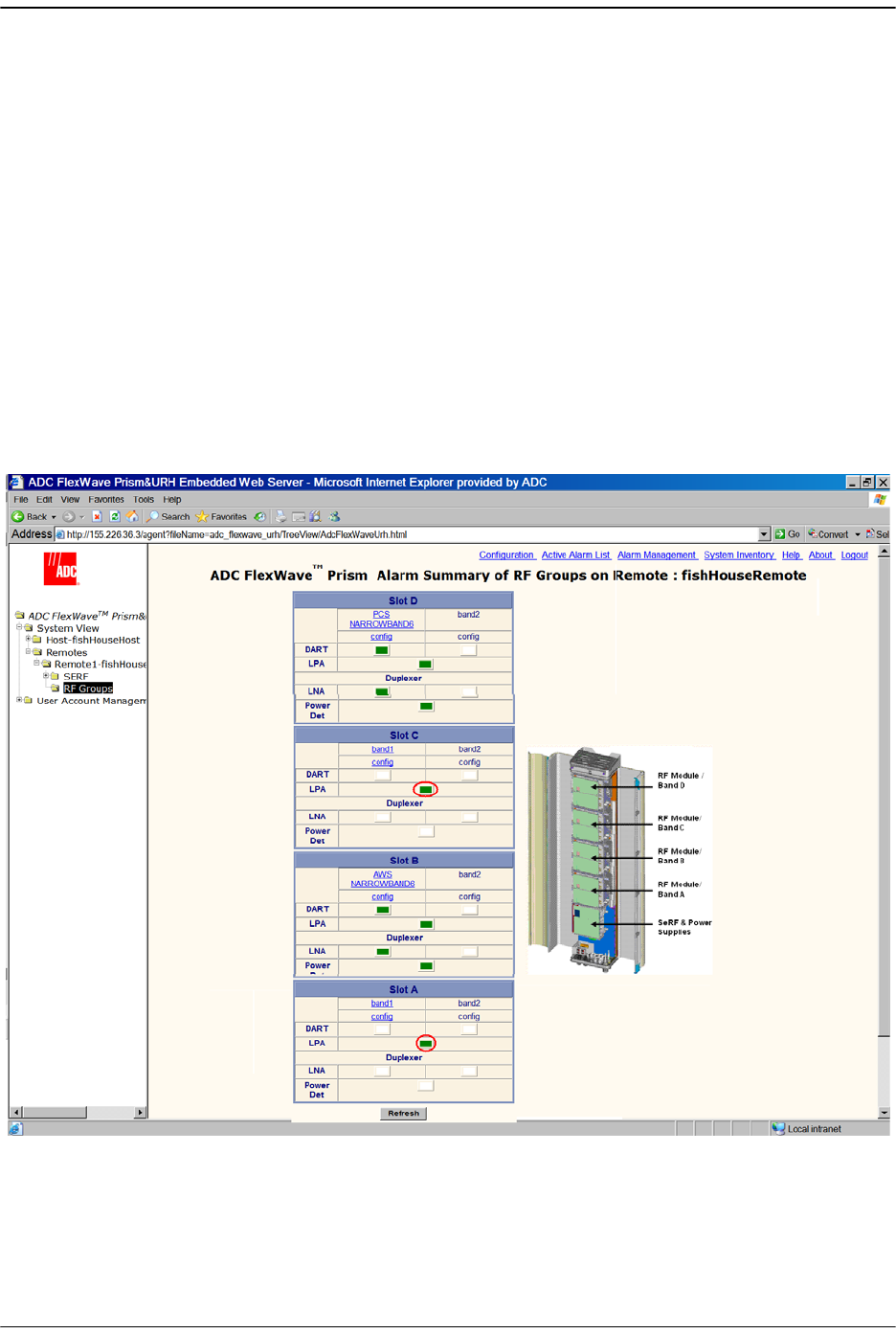Click the Logout link

(855, 555)
